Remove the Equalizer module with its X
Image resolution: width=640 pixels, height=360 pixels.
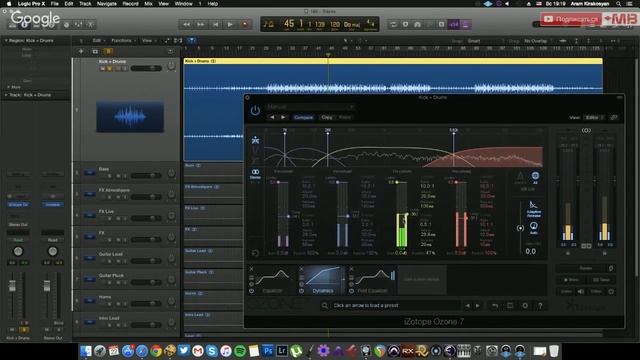coord(251,269)
